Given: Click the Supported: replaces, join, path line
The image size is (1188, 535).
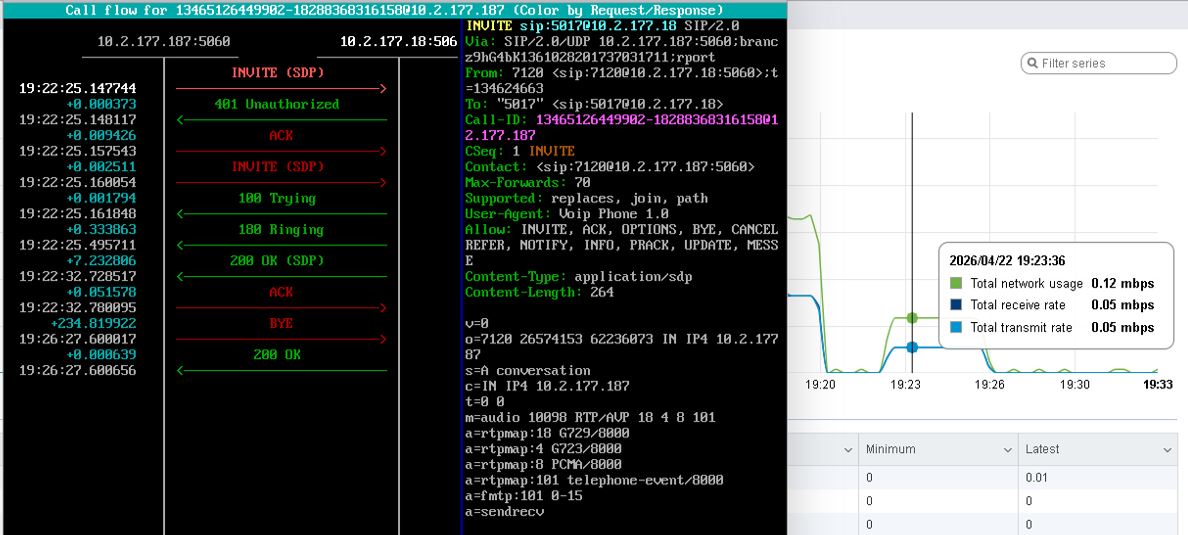Looking at the screenshot, I should click(x=586, y=199).
